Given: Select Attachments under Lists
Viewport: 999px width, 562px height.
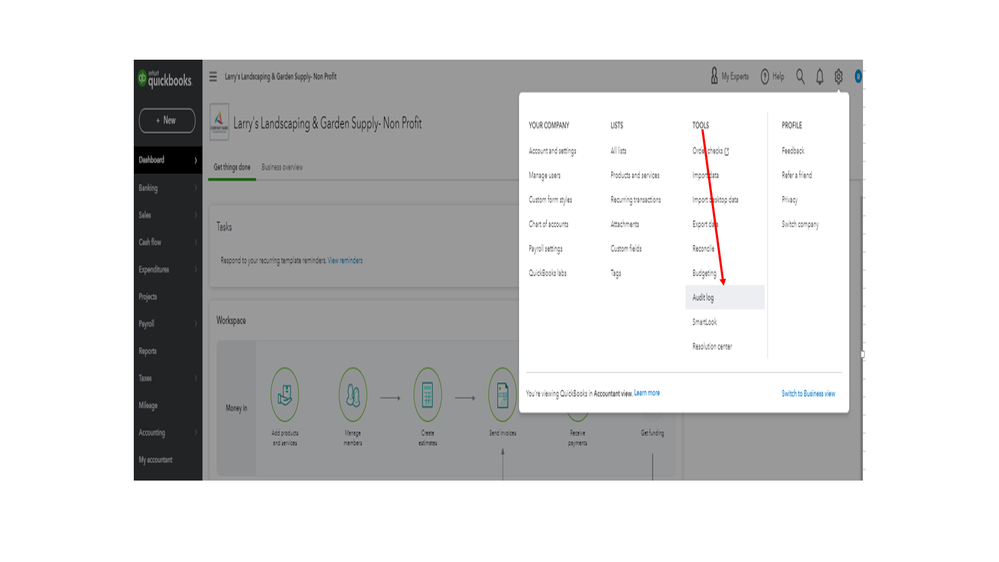Looking at the screenshot, I should tap(624, 224).
